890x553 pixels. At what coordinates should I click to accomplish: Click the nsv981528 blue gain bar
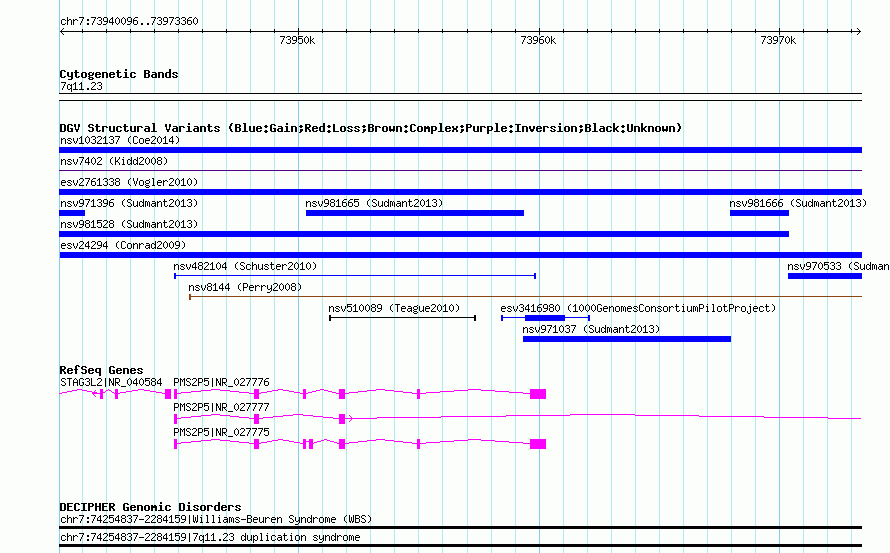pos(424,234)
